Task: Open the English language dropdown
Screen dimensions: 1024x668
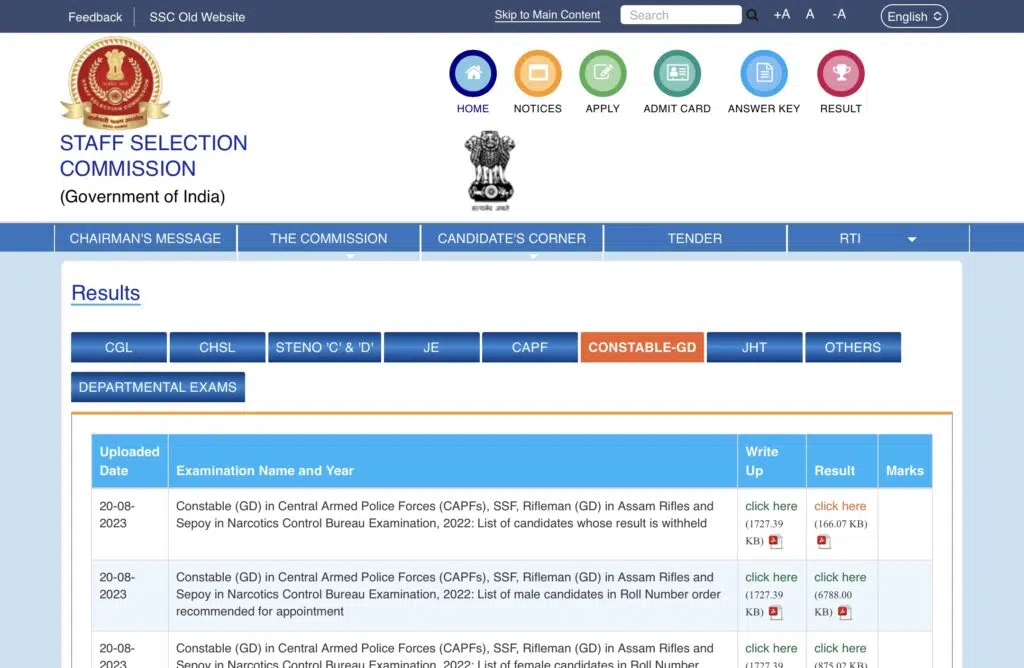Action: [914, 16]
